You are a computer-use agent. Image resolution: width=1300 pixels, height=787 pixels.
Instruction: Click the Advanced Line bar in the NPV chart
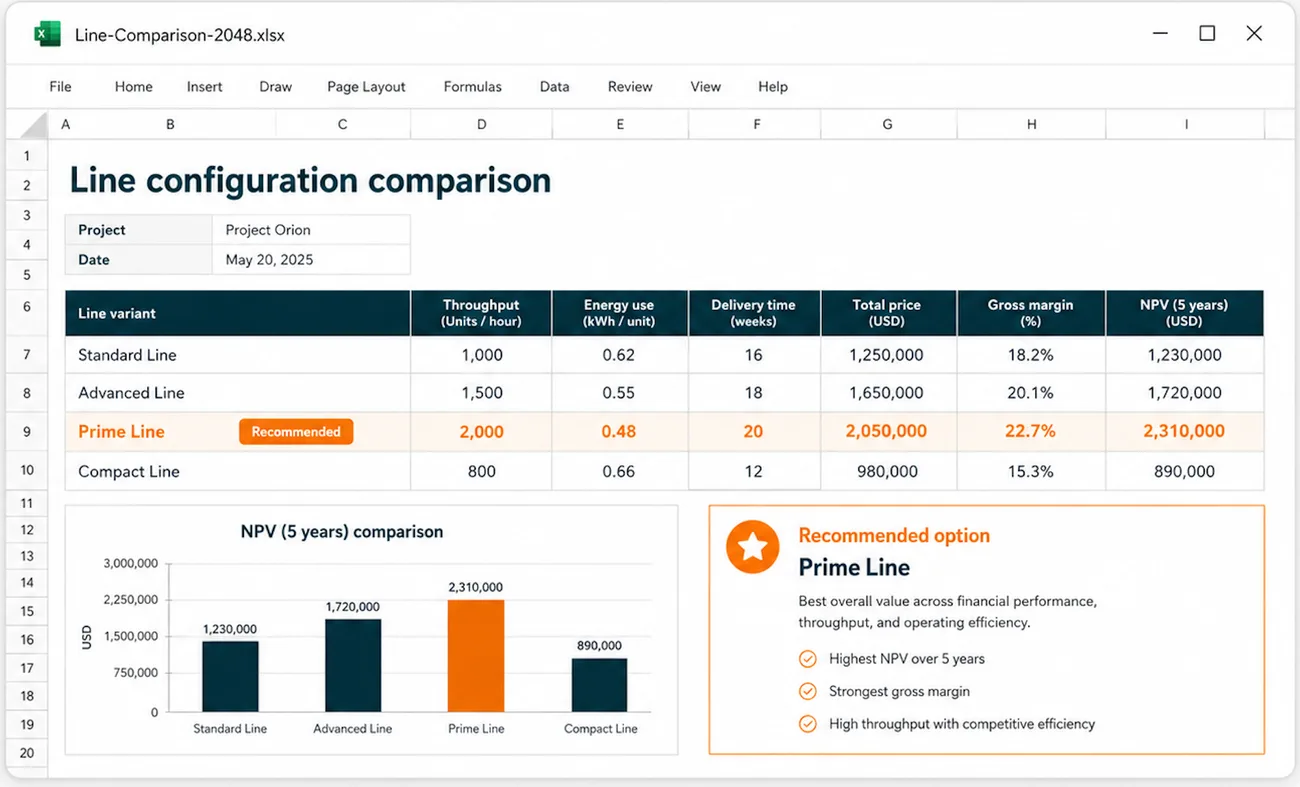(353, 666)
